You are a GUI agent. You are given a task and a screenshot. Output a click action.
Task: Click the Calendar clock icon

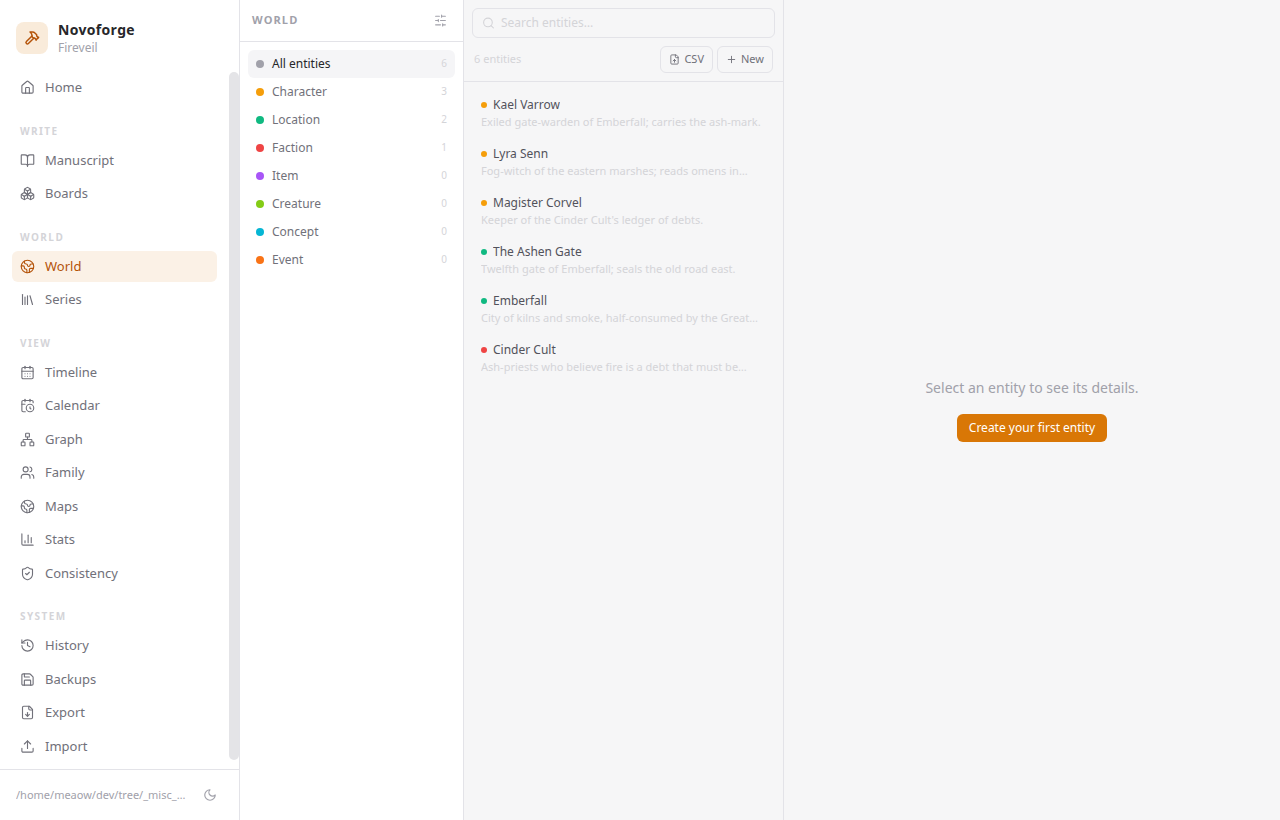click(x=27, y=406)
